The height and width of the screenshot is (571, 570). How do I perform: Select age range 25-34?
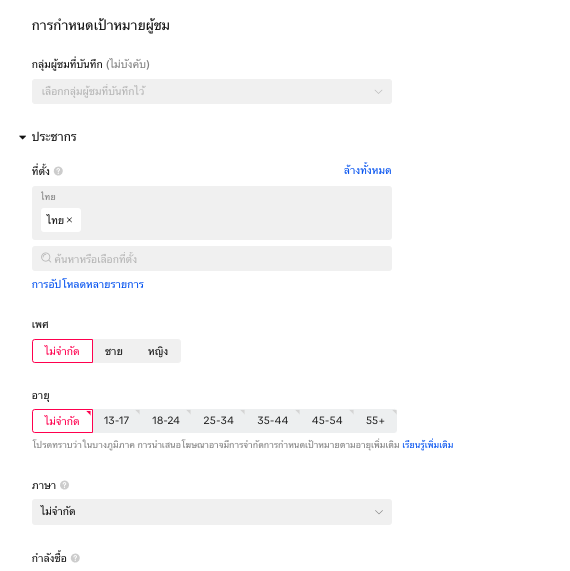coord(218,421)
